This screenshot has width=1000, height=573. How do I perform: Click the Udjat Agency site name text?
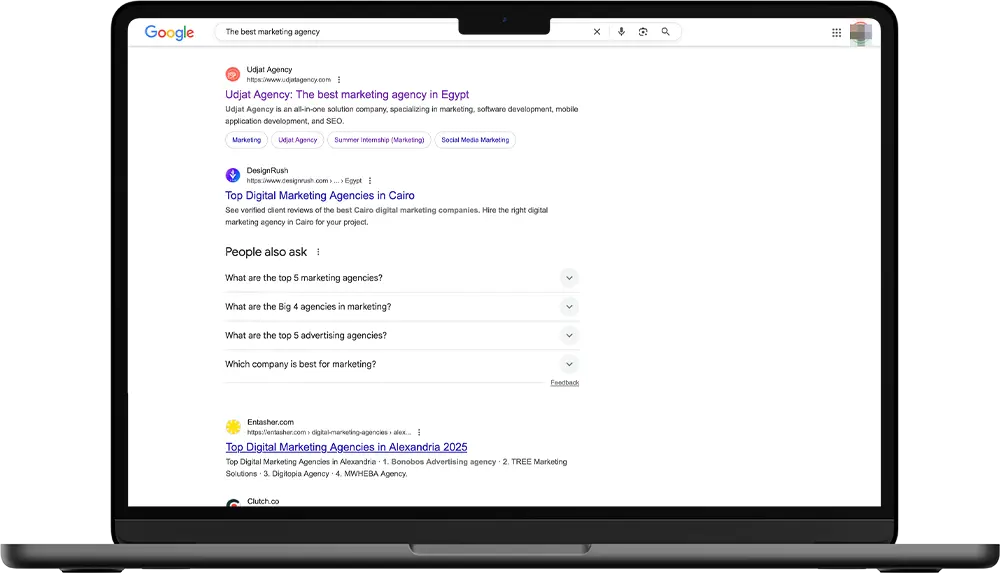click(269, 70)
